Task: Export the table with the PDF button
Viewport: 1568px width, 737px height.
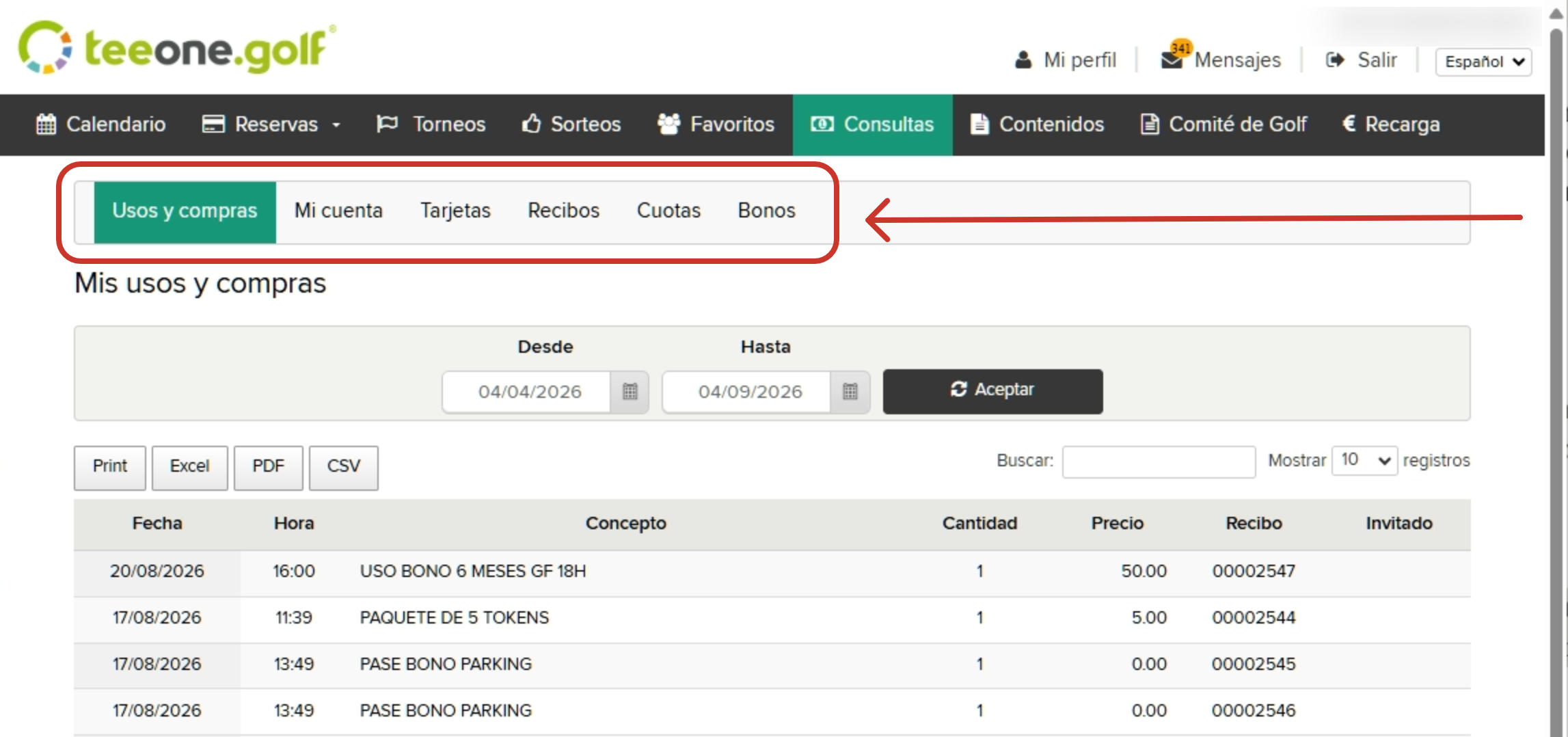Action: point(268,467)
